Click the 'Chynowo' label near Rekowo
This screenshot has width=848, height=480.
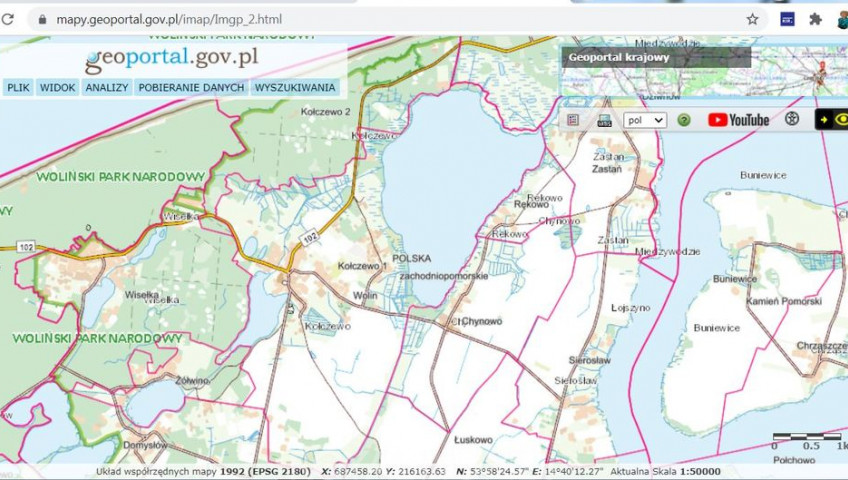(559, 221)
